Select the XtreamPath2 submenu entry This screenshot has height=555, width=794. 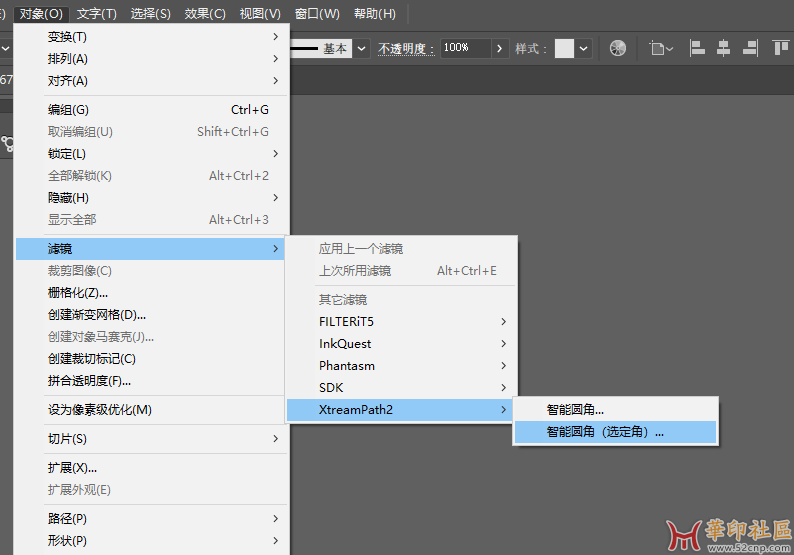(401, 410)
